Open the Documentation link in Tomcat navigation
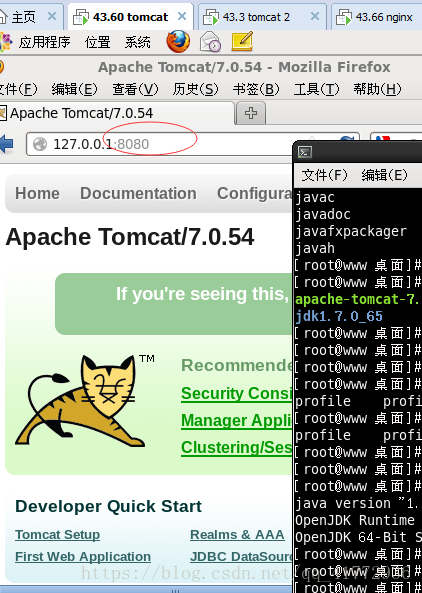The height and width of the screenshot is (593, 422). 138,194
